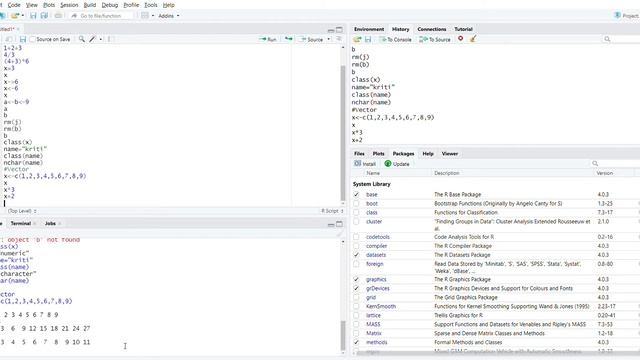Open the Help menu

click(x=168, y=5)
